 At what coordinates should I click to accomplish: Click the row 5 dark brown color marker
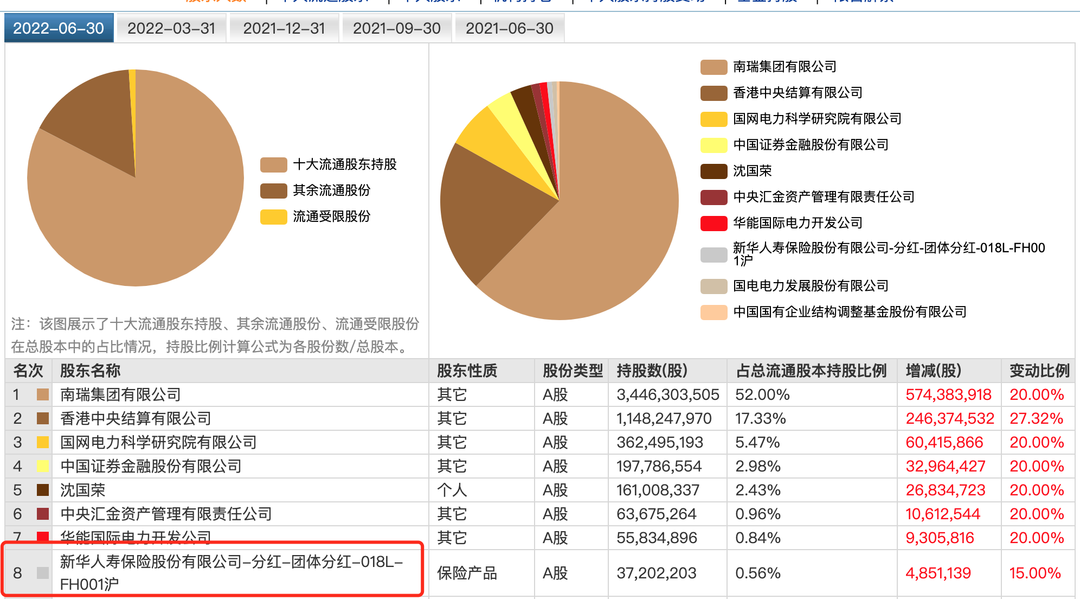[x=43, y=491]
